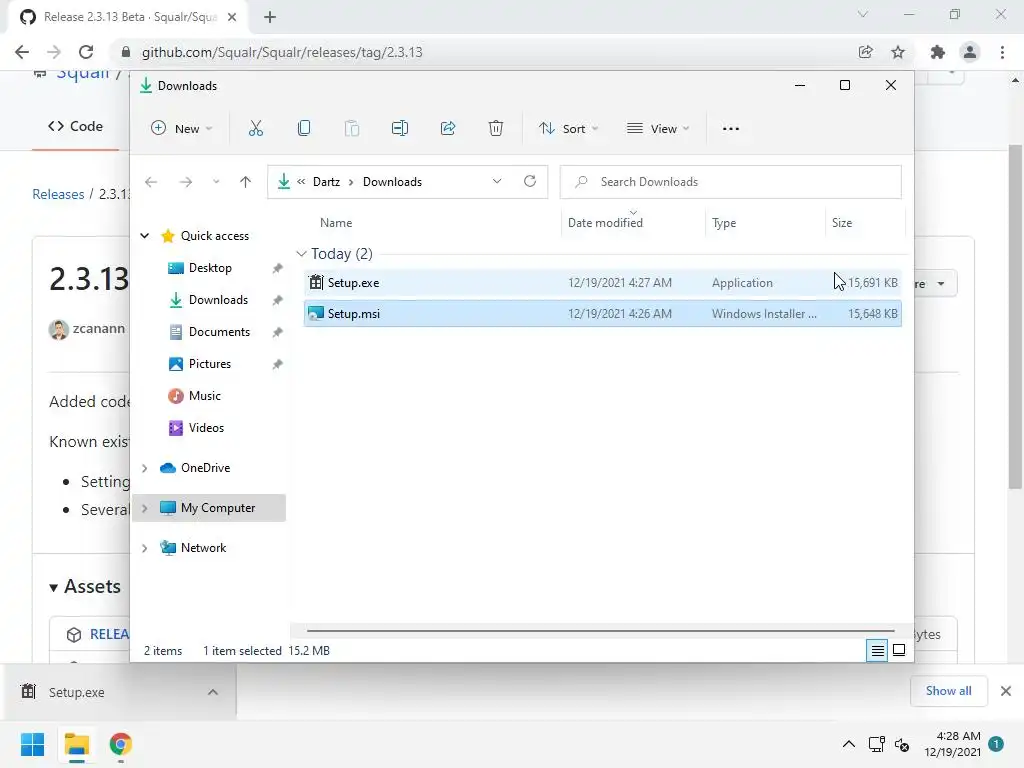Sort by the Size column header
Viewport: 1024px width, 768px height.
pos(842,223)
